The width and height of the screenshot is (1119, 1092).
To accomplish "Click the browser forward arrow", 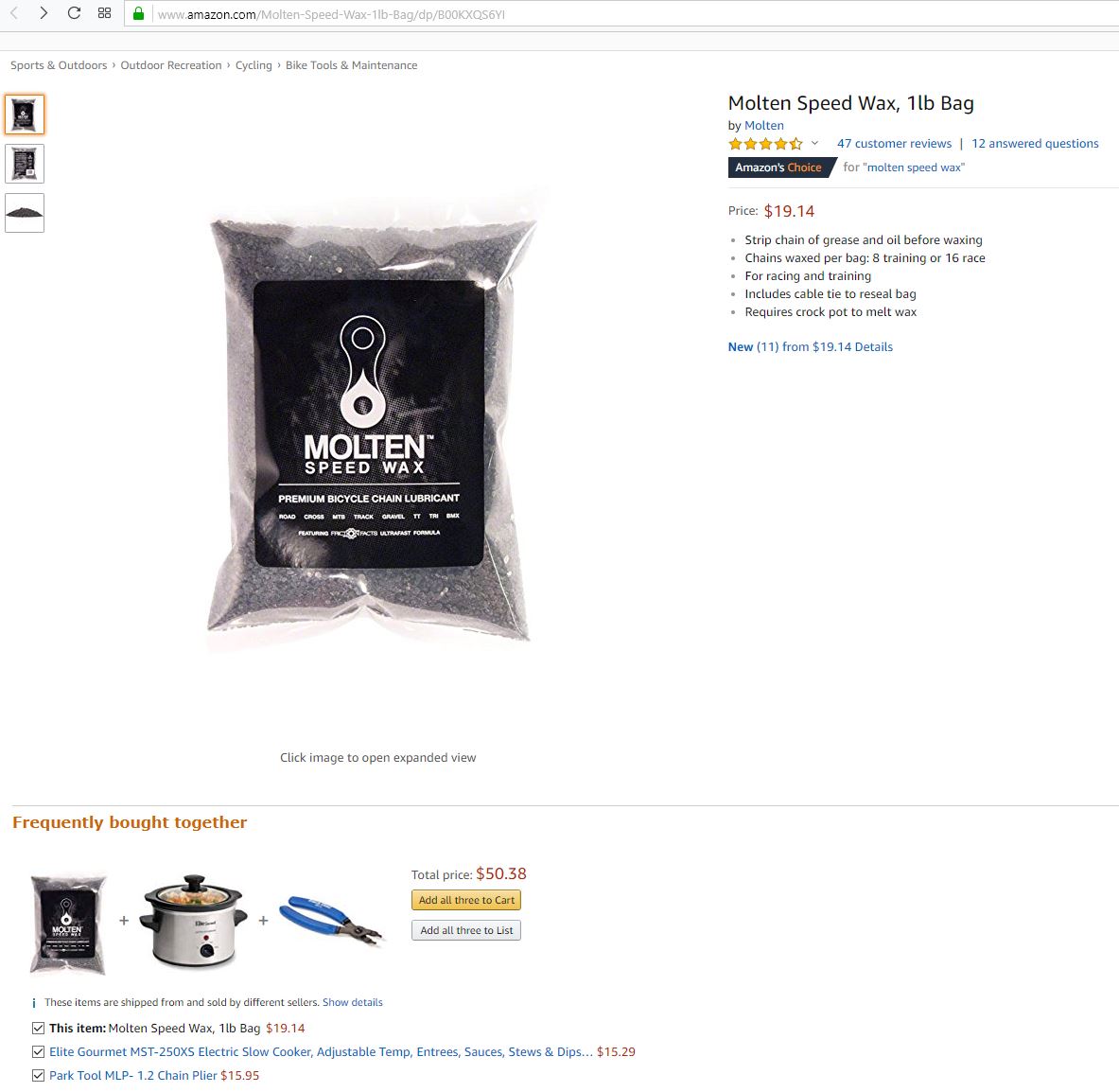I will [x=44, y=13].
